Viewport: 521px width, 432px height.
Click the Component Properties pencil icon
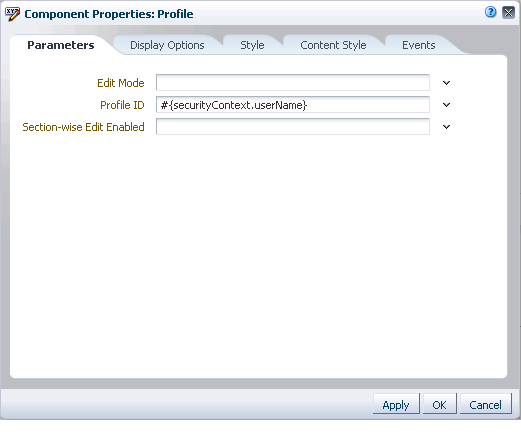coord(12,14)
